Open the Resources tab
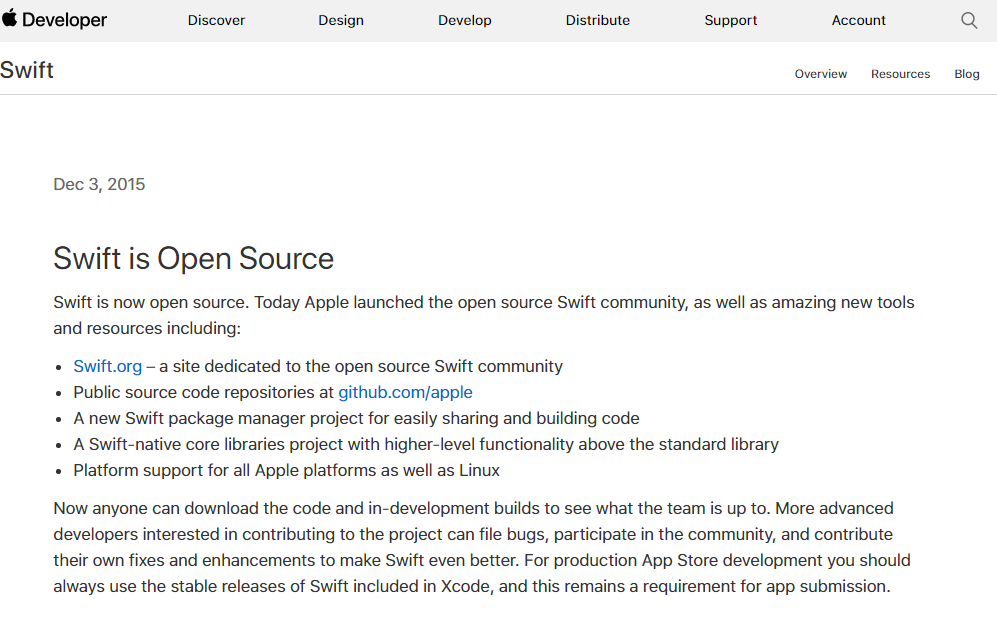The image size is (997, 625). [x=900, y=73]
